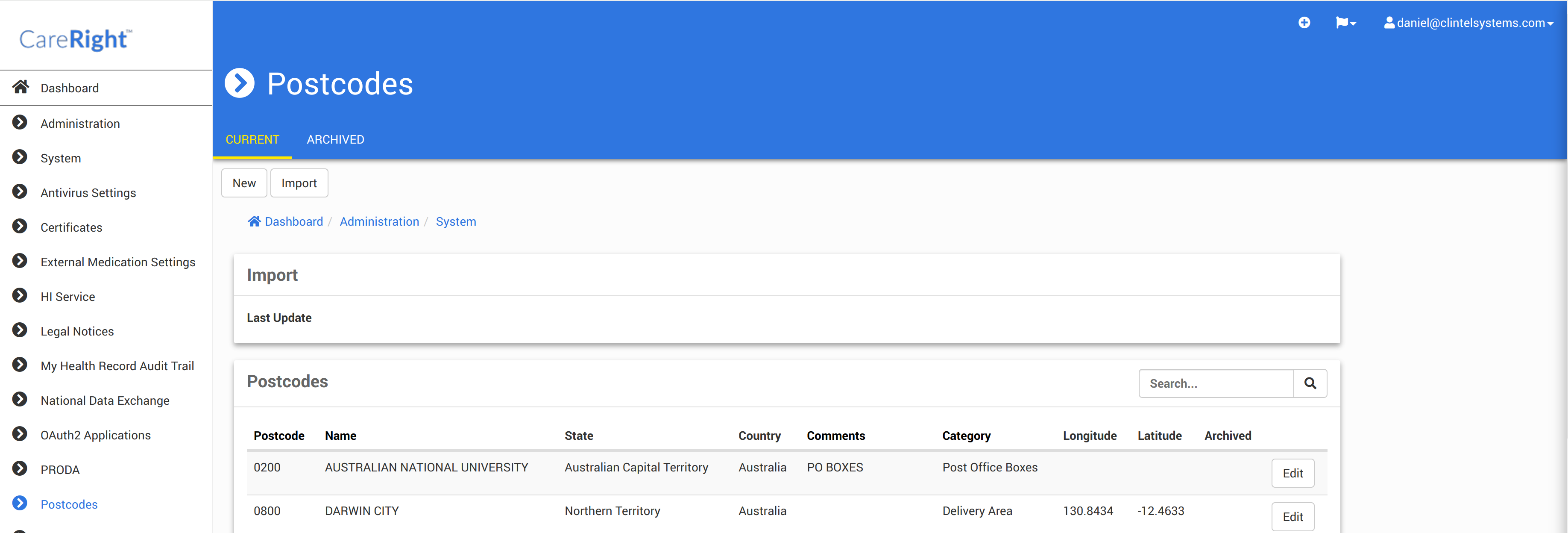
Task: Click the home icon next to Dashboard
Action: coord(21,88)
